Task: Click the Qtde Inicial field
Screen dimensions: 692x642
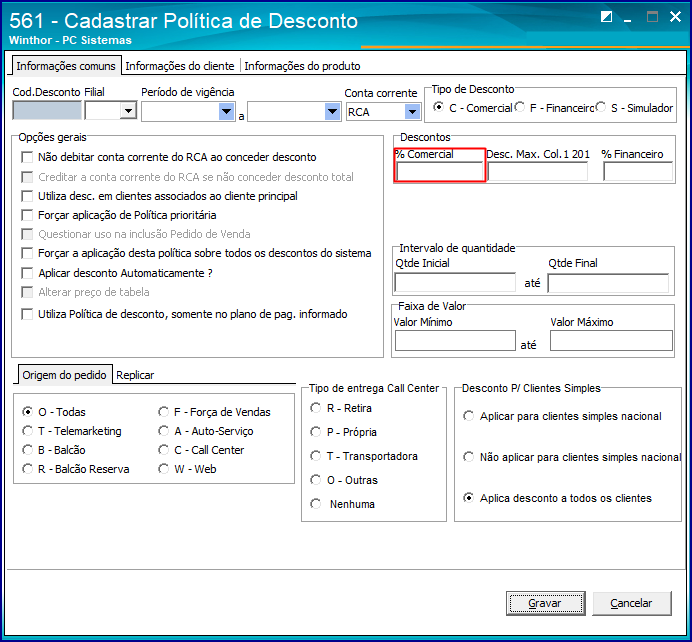Action: (455, 282)
